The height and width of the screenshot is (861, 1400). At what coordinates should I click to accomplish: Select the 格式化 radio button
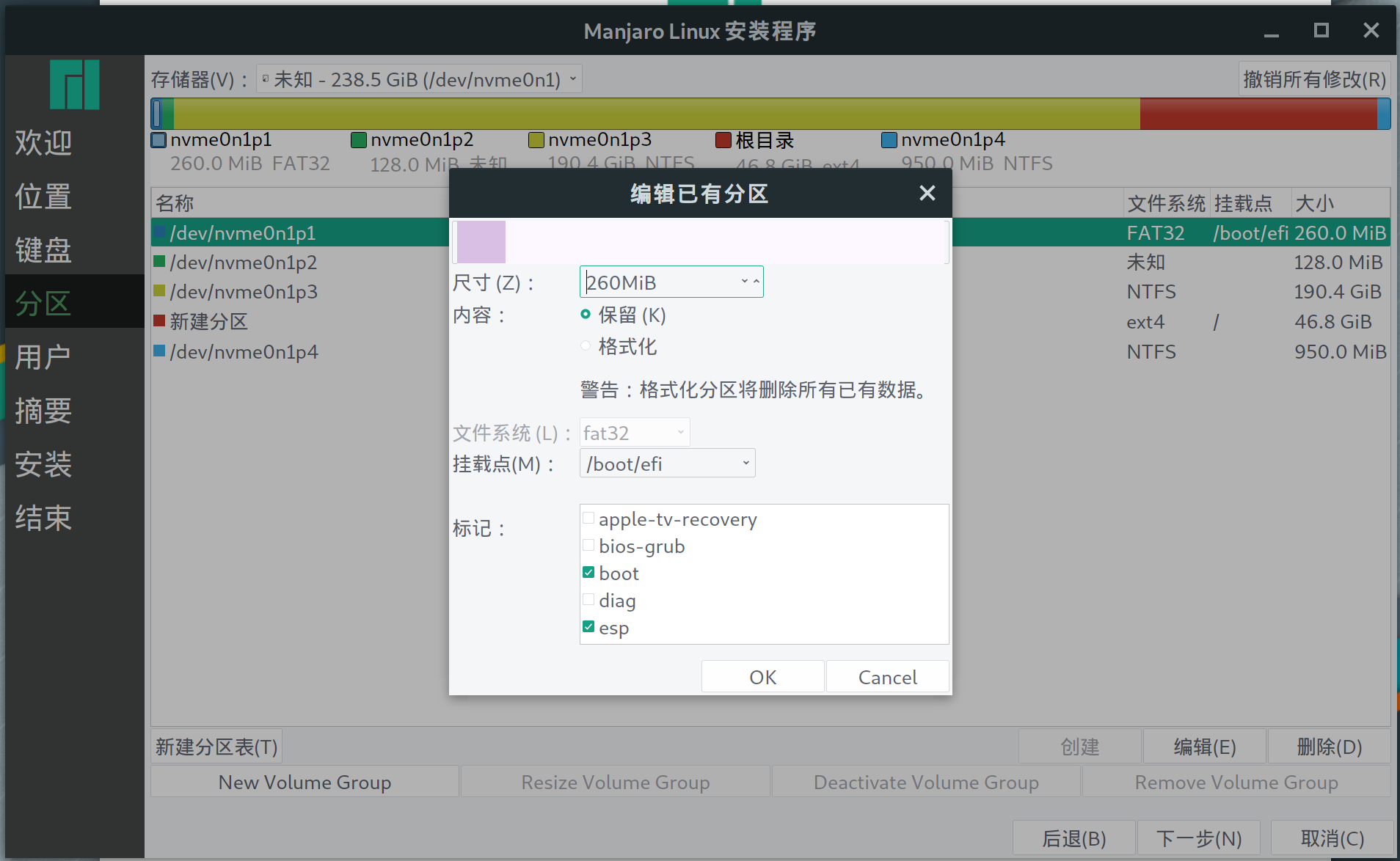(x=585, y=345)
